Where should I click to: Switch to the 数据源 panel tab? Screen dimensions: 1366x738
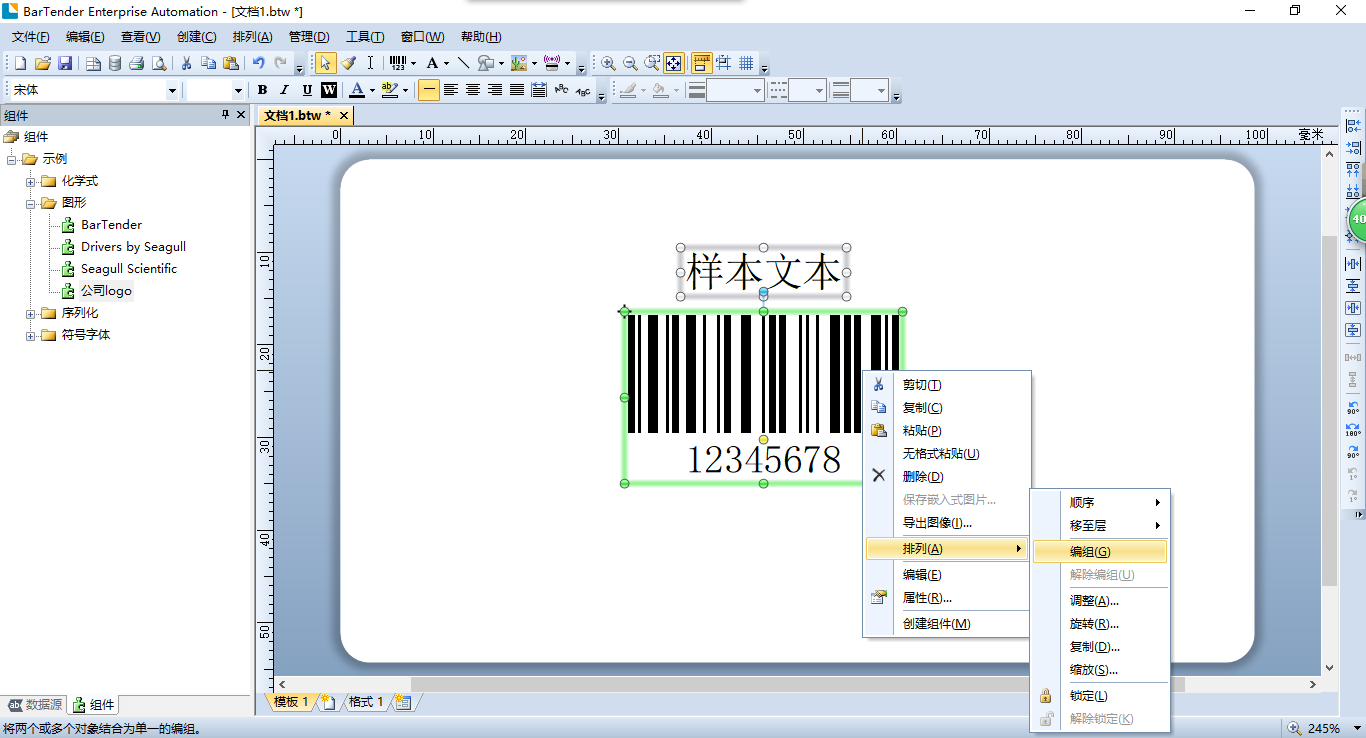click(36, 704)
